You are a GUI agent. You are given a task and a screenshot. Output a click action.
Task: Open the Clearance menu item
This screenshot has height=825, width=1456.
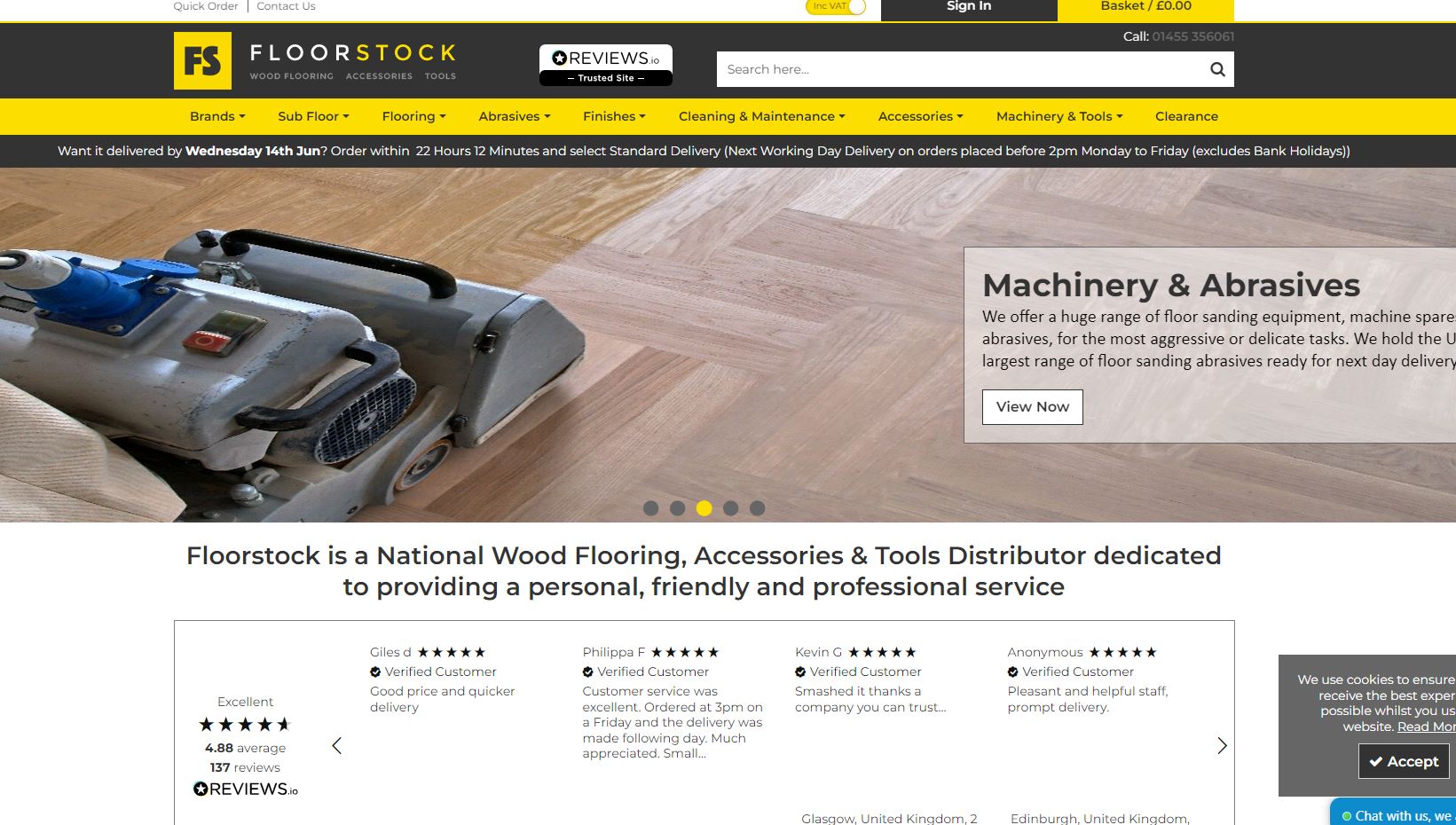(1186, 116)
